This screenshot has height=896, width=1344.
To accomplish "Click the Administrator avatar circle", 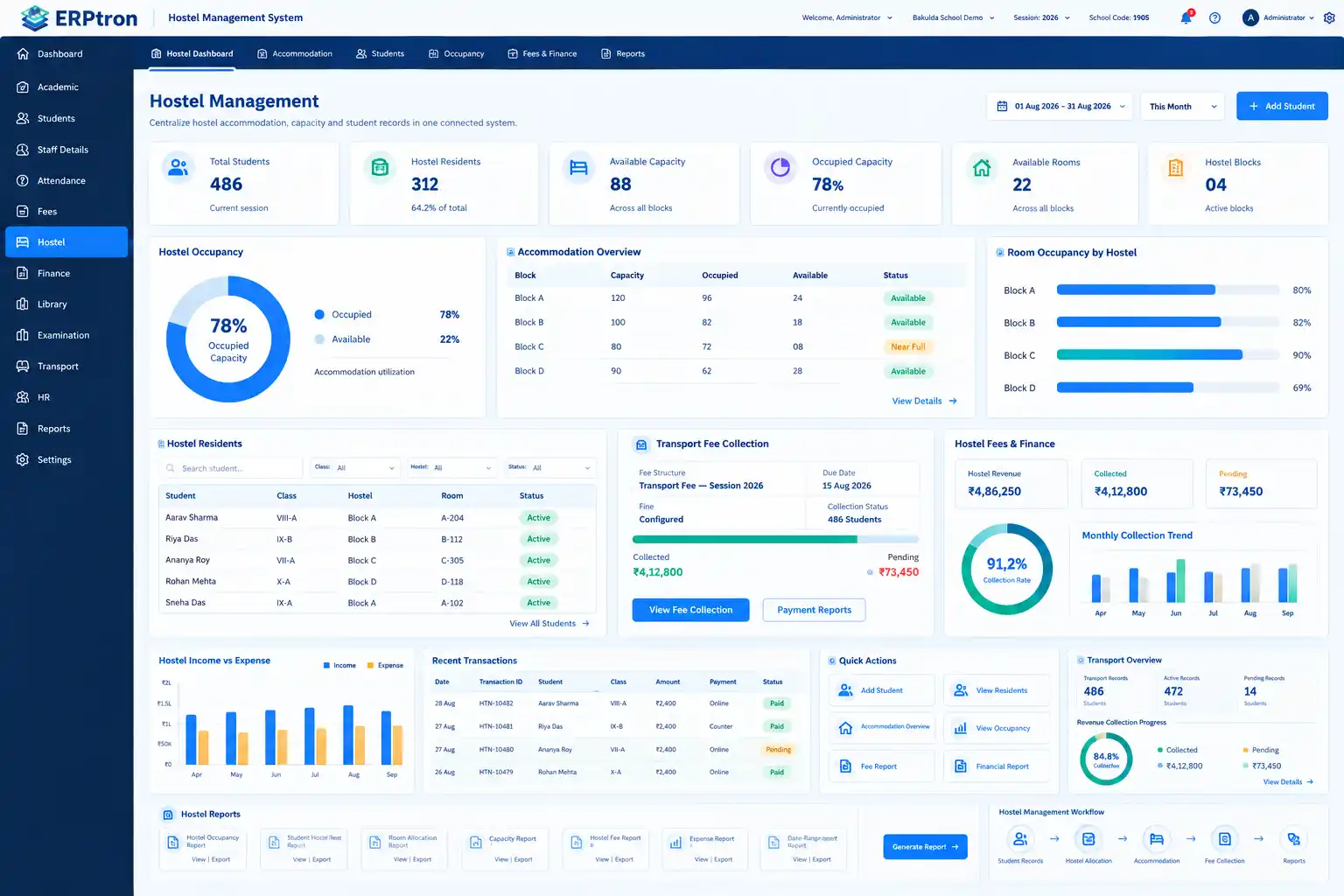I will (1250, 17).
